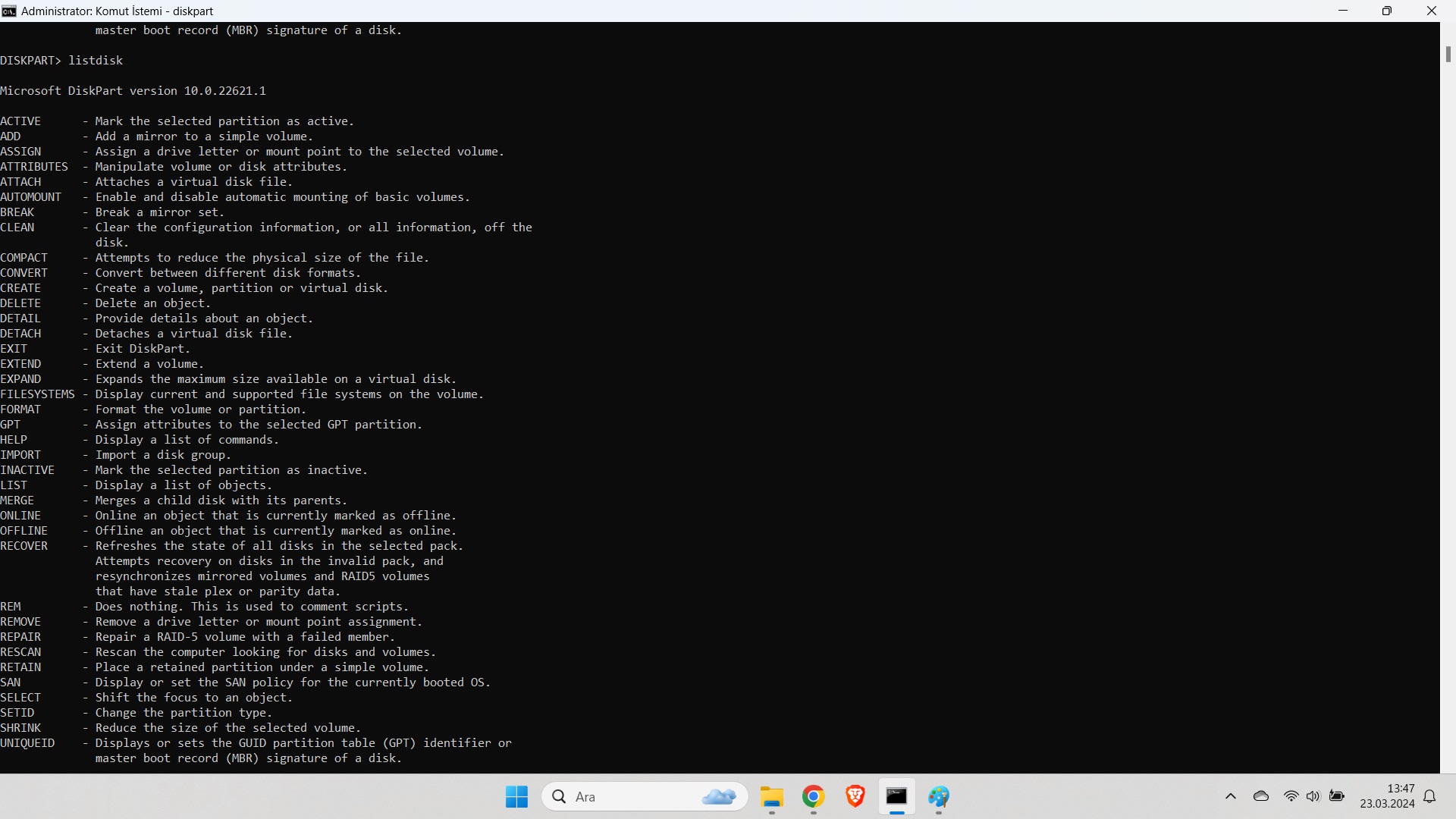Click the speaker volume tray icon
1456x819 pixels.
(1313, 796)
